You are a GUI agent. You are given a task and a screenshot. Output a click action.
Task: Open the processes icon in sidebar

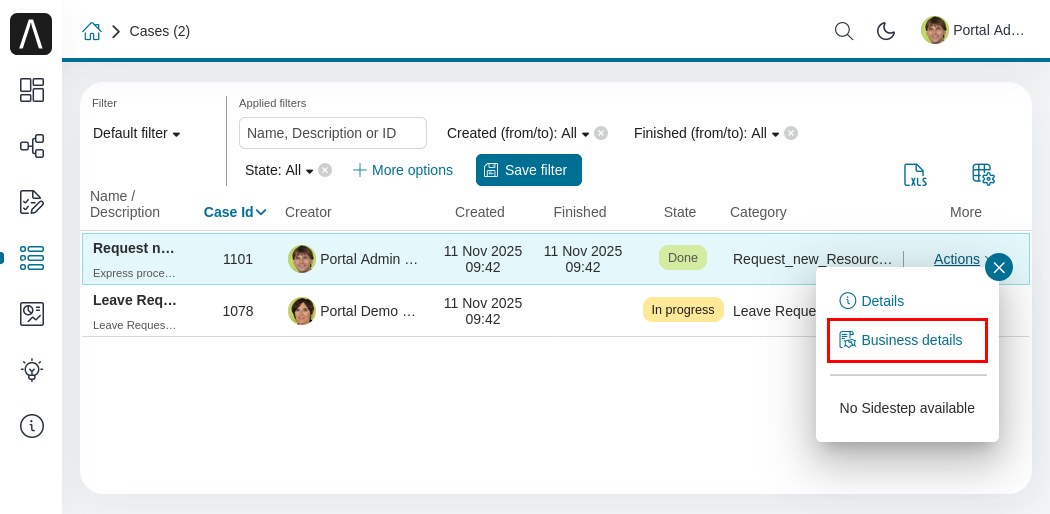pos(31,146)
